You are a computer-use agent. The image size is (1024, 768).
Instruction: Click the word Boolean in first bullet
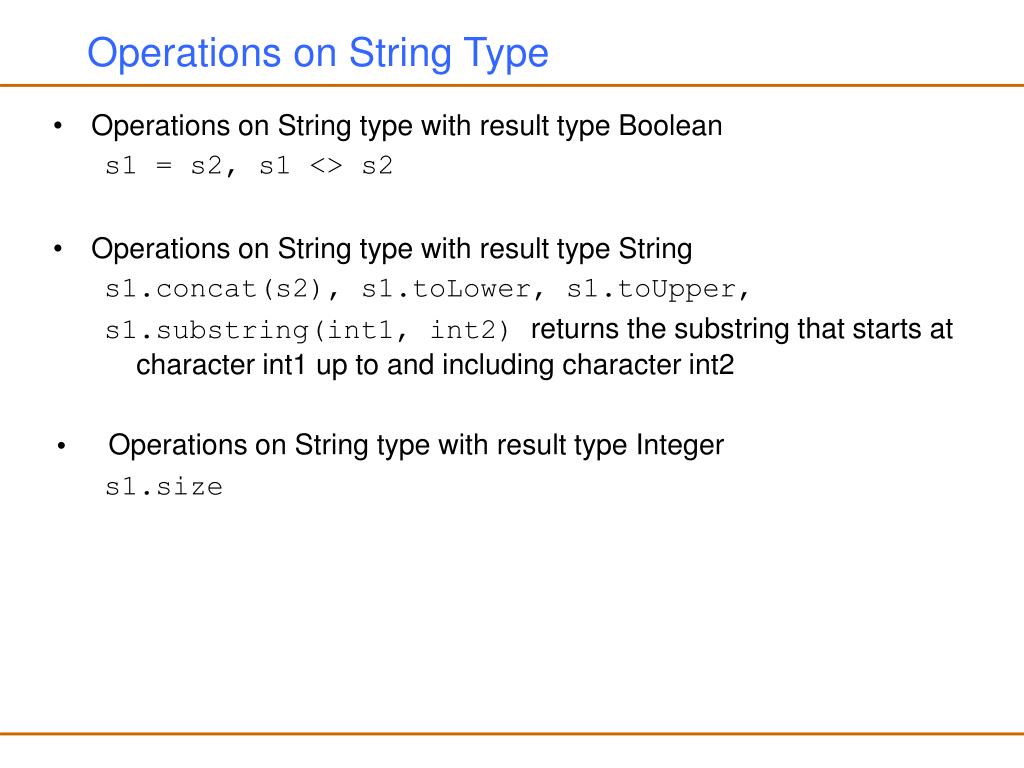(670, 126)
